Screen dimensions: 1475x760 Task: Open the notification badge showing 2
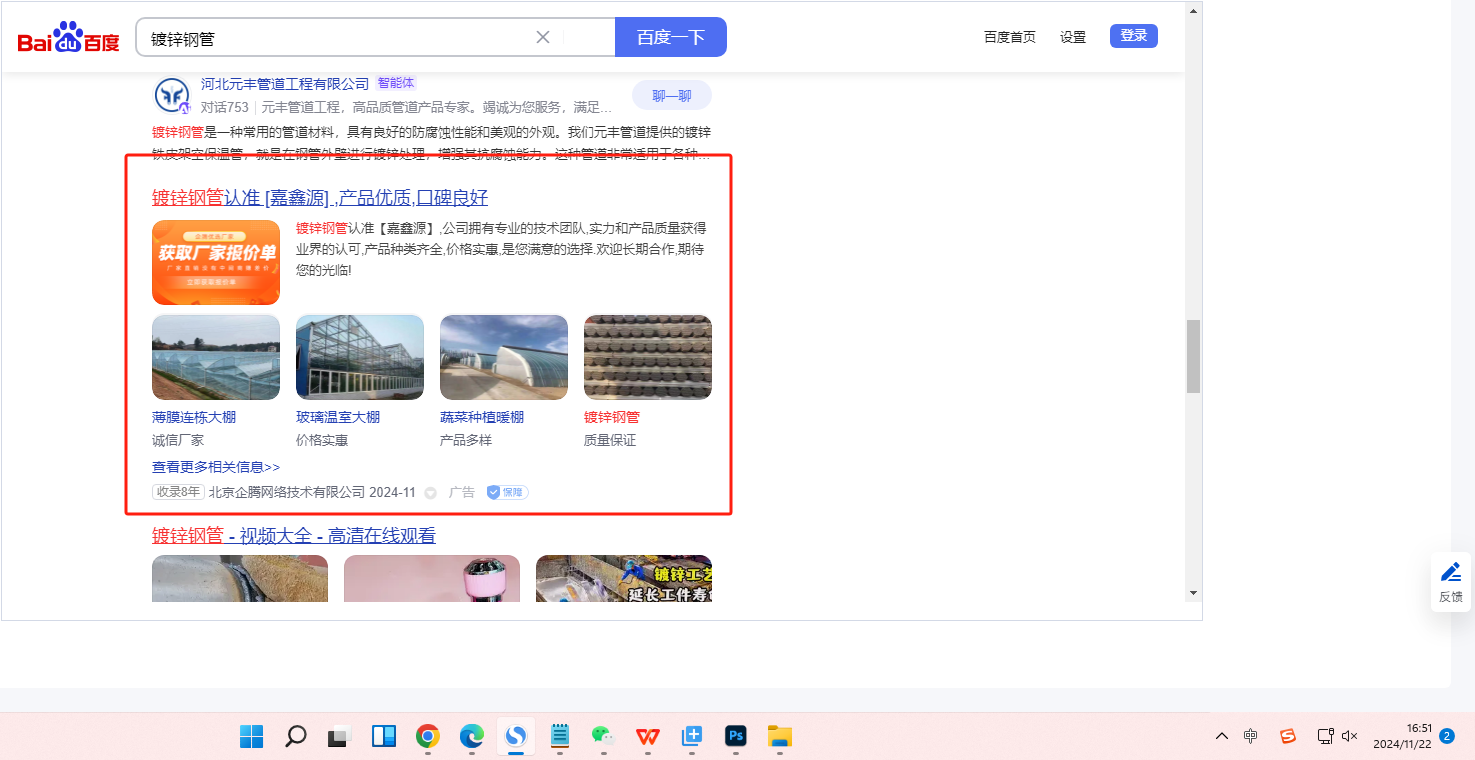point(1447,736)
